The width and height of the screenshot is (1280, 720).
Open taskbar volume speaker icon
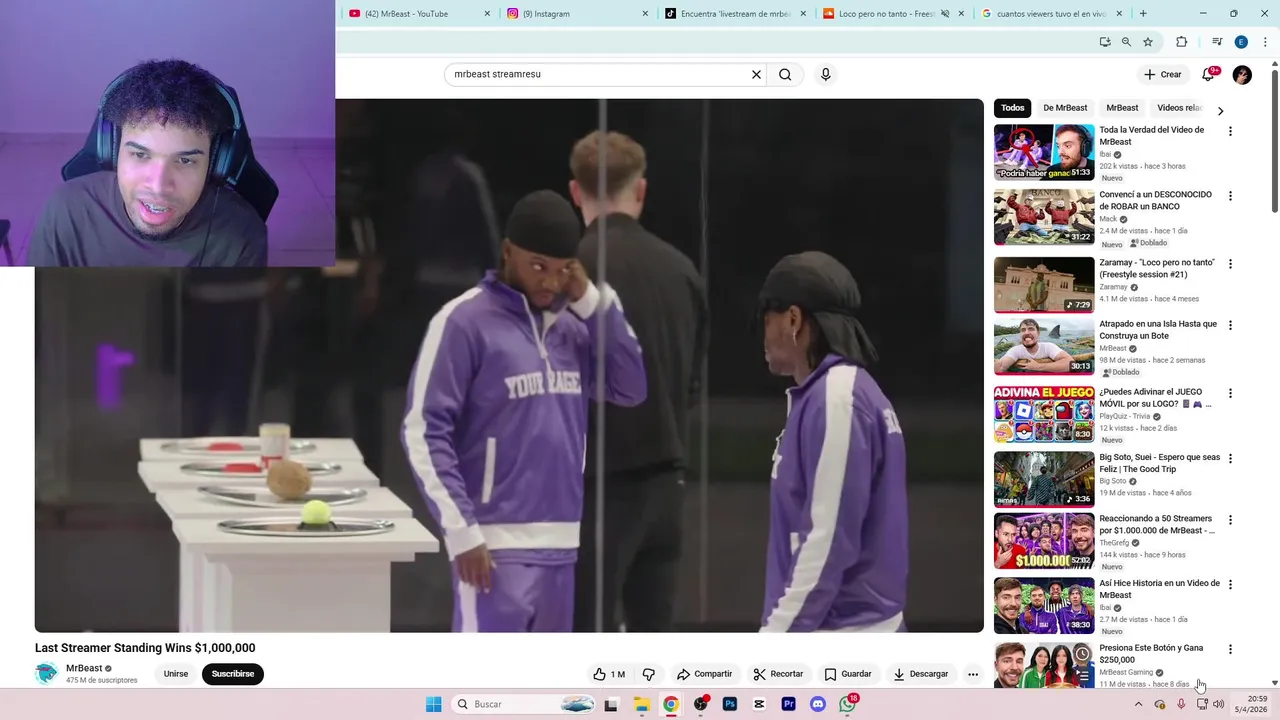[x=1218, y=704]
